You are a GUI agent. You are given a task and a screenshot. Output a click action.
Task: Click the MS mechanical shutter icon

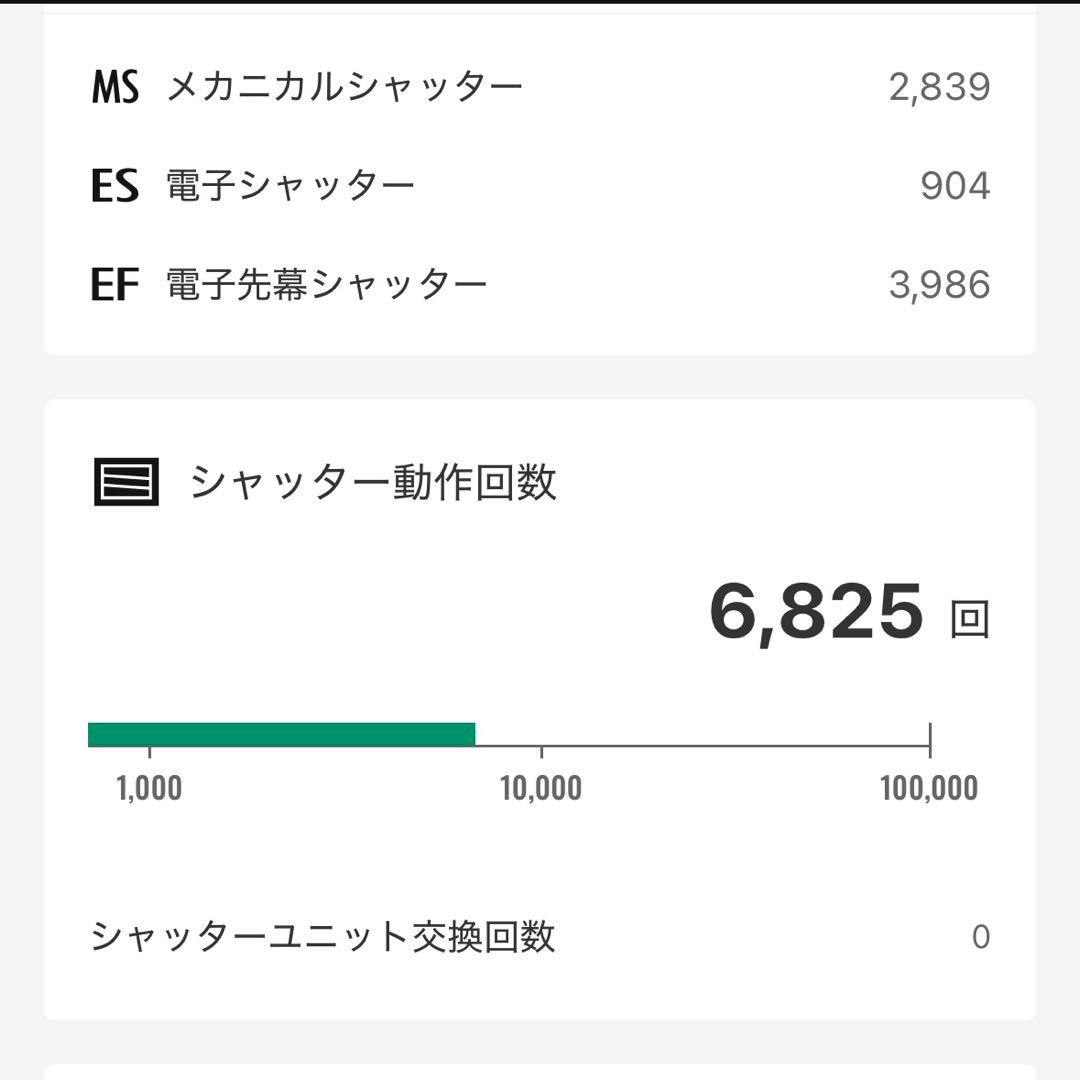[x=115, y=86]
